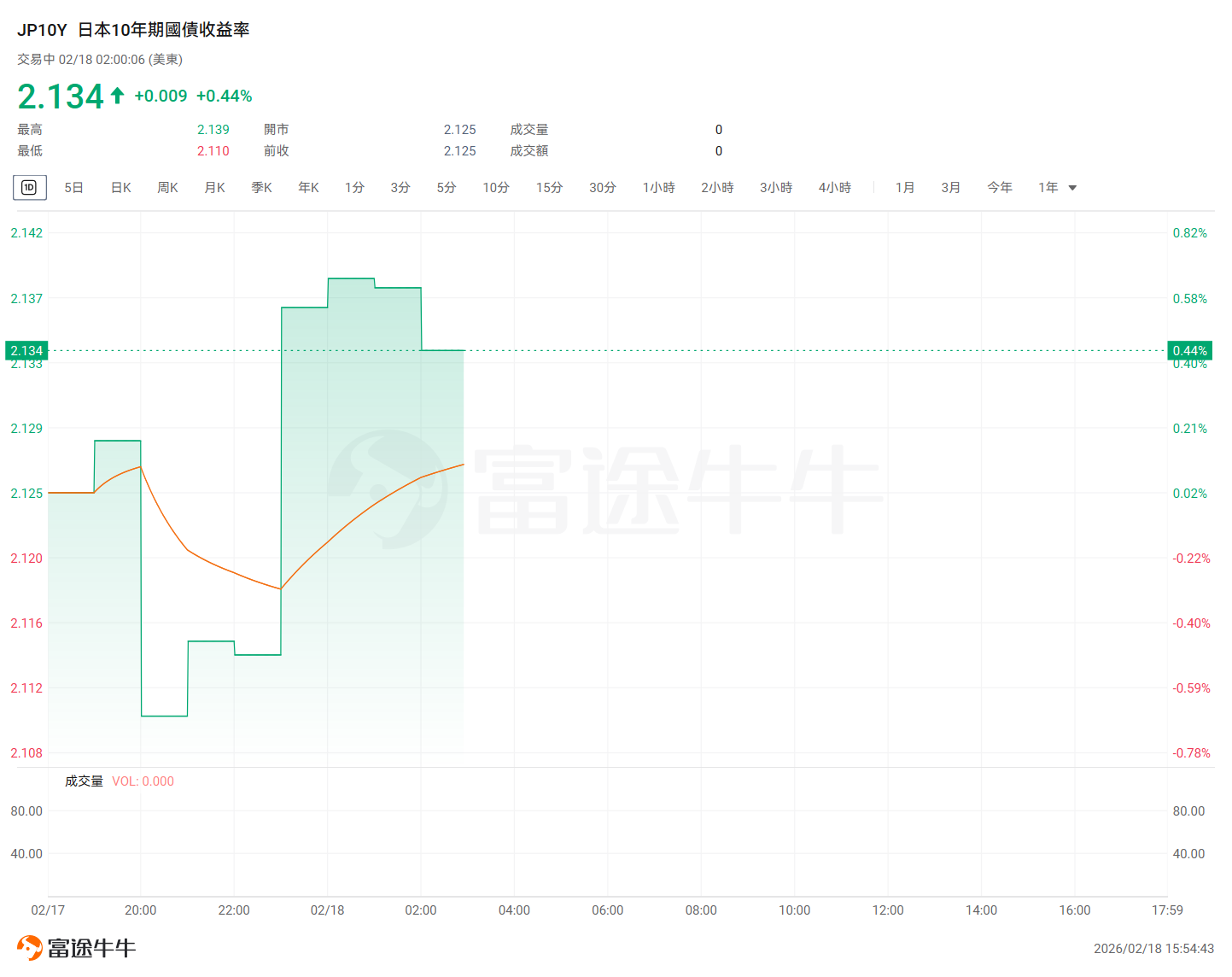Open the 周K weekly chart

coord(167,188)
